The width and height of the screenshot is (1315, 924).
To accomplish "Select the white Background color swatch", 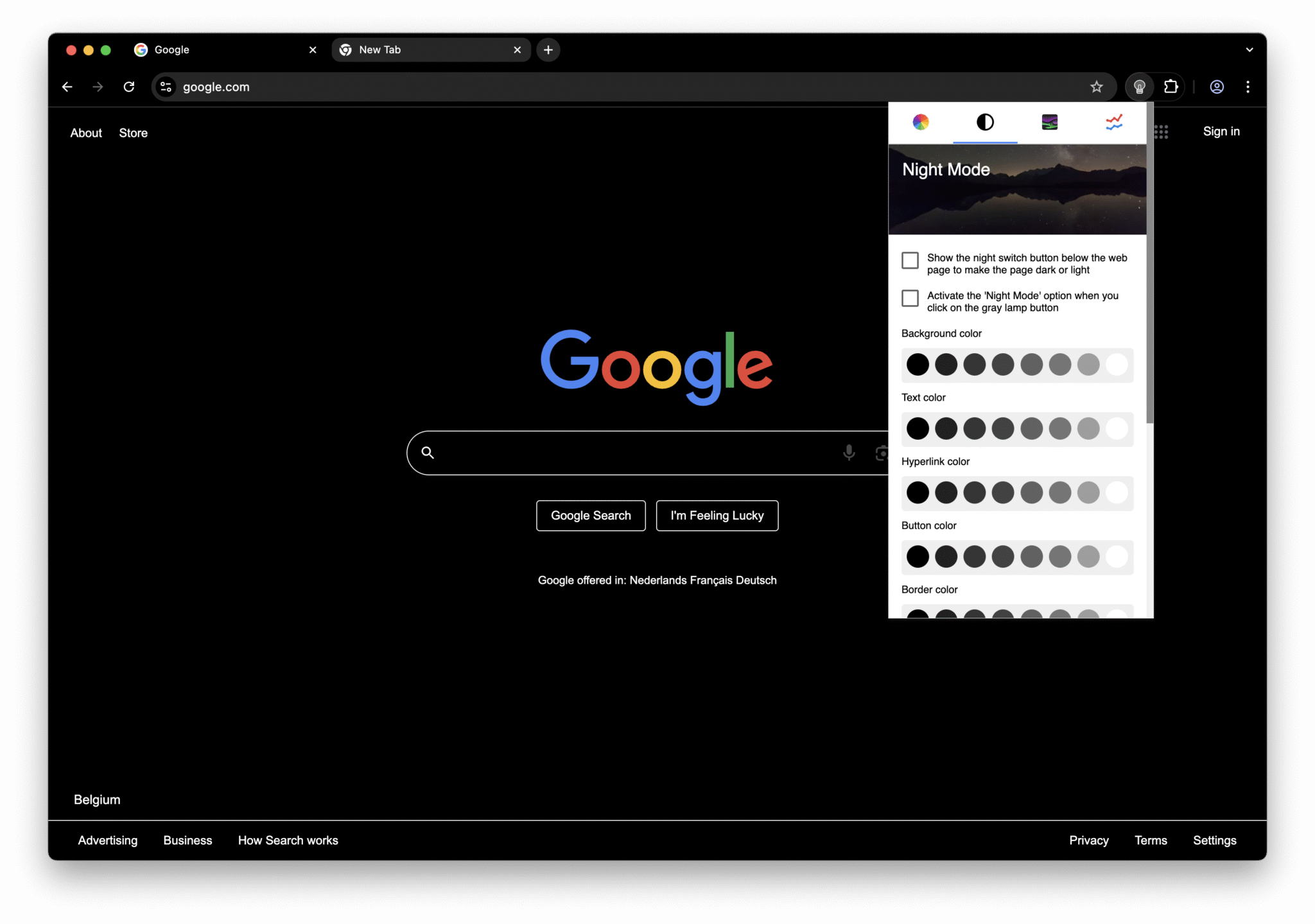I will (1117, 364).
